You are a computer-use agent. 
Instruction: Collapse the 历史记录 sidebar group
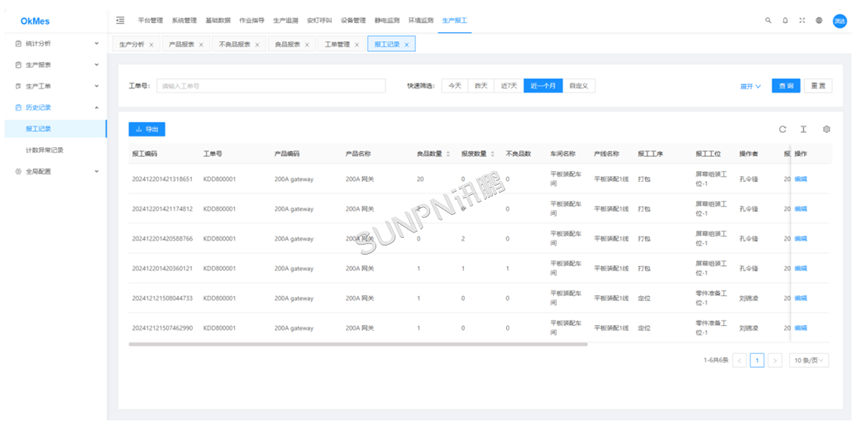(x=54, y=107)
